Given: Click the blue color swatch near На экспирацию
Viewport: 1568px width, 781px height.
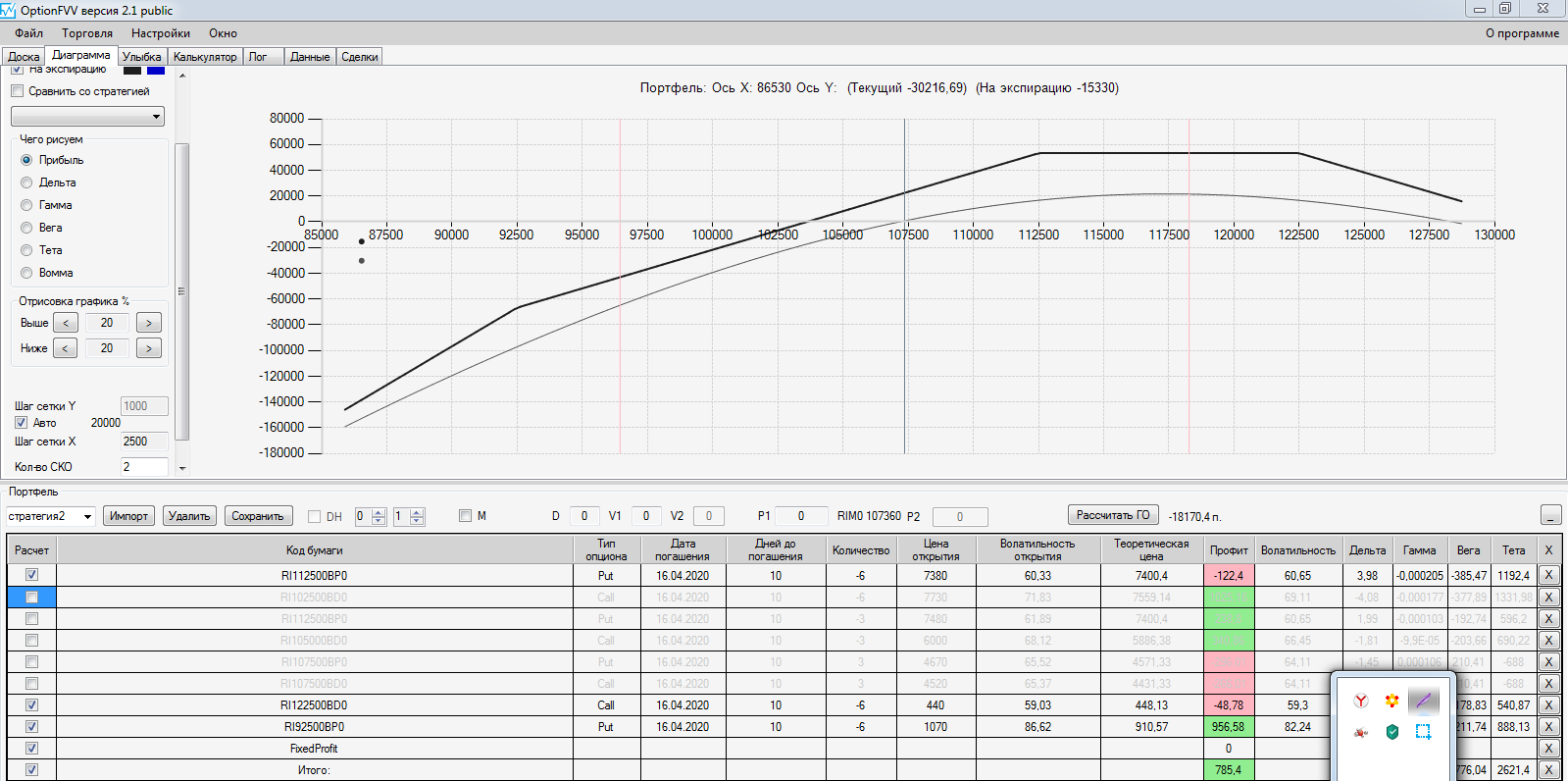Looking at the screenshot, I should [156, 70].
